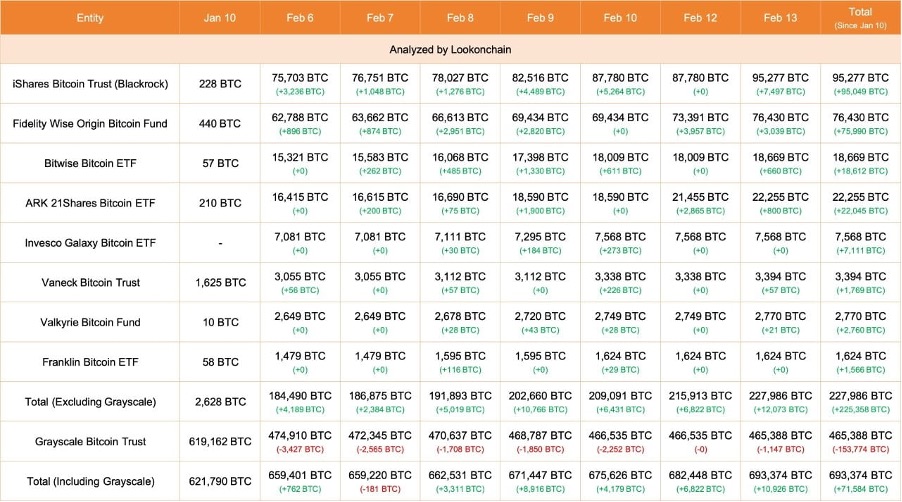The width and height of the screenshot is (902, 502).
Task: Click the Vaneck Bitcoin Trust row label
Action: (89, 283)
